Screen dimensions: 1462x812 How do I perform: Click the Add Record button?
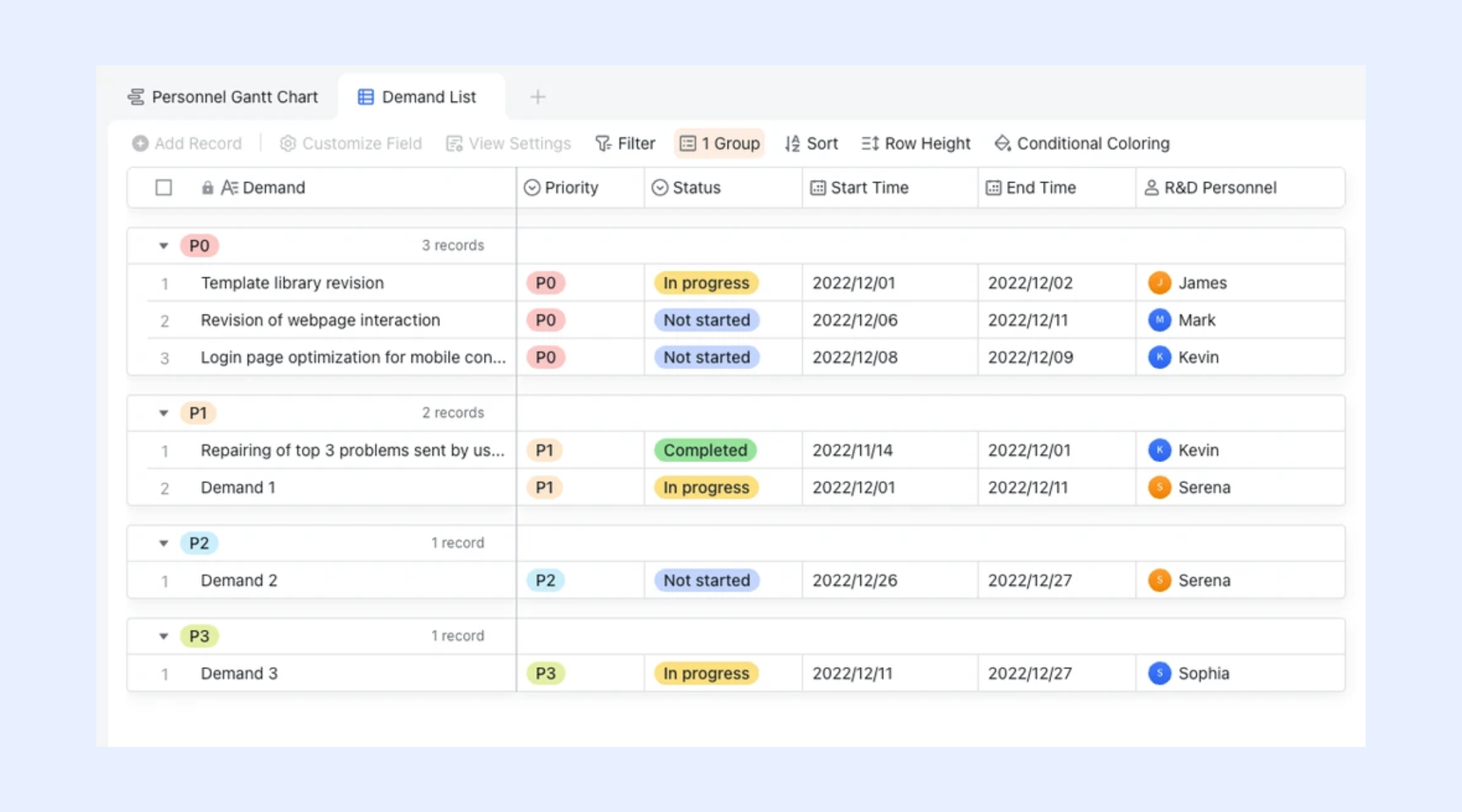click(187, 143)
